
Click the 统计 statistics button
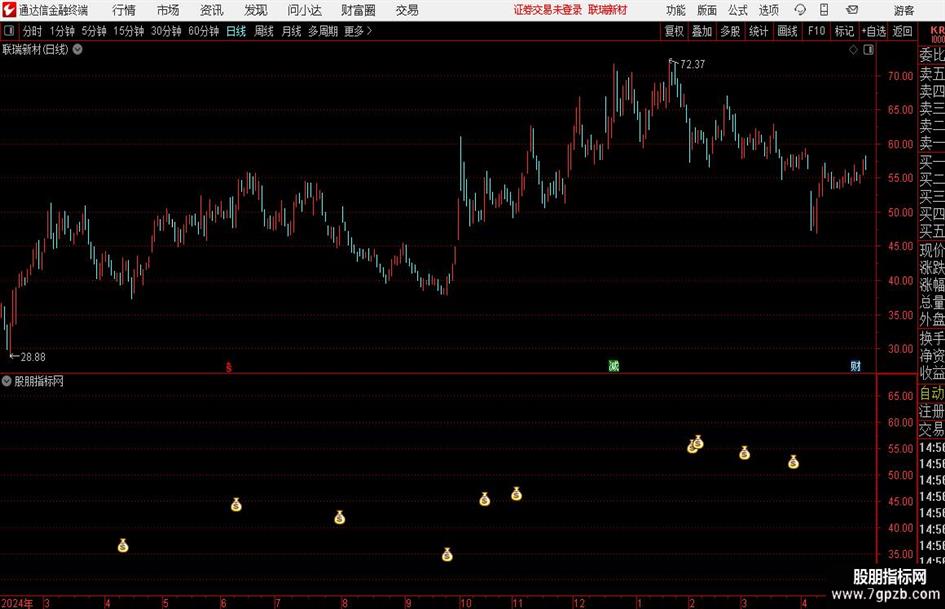click(x=758, y=31)
